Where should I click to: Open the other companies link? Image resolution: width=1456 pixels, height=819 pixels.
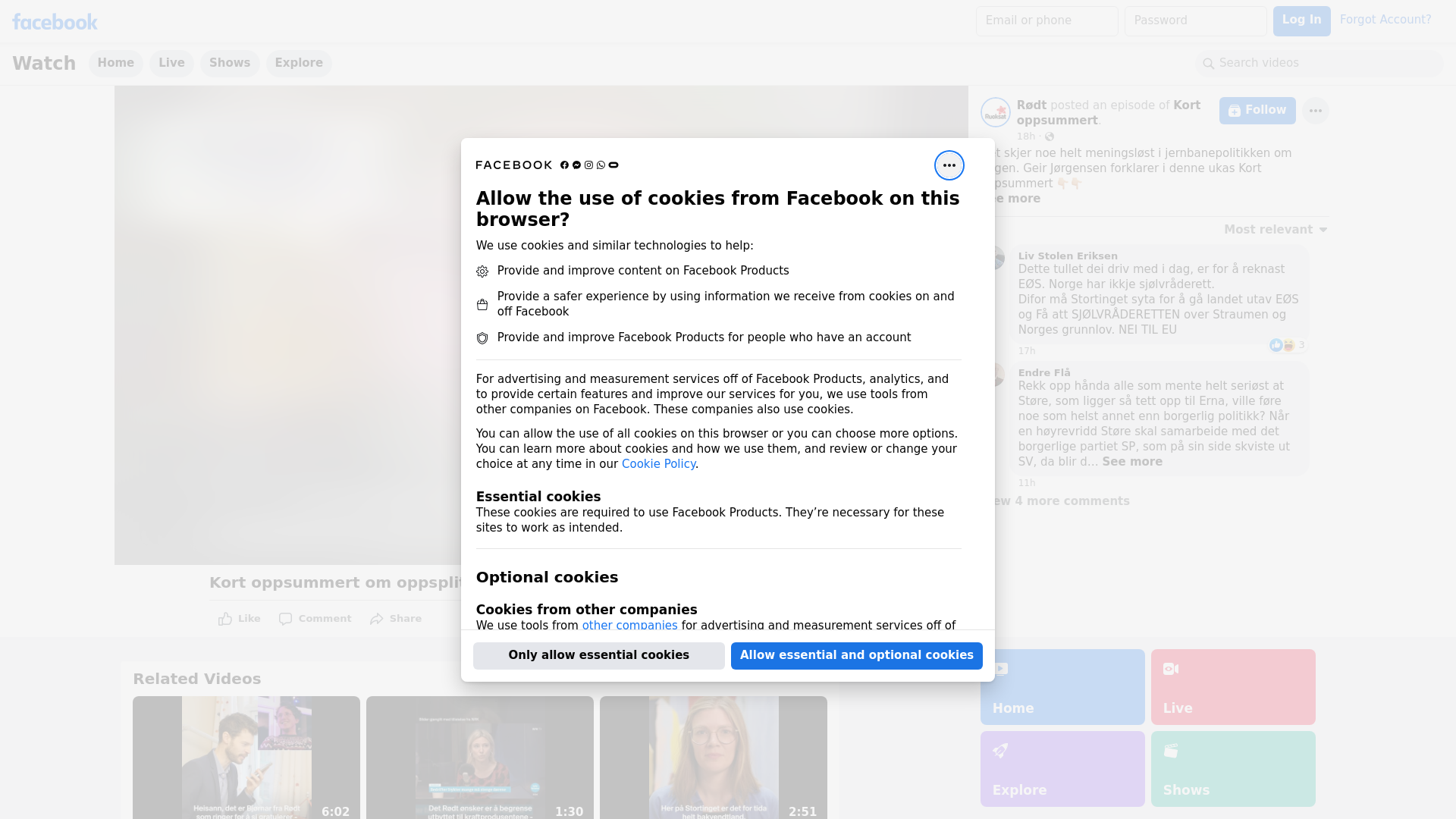[x=629, y=626]
